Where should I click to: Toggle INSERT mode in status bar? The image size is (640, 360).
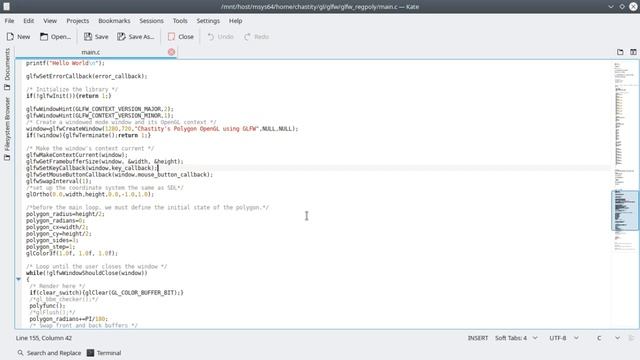[x=478, y=338]
